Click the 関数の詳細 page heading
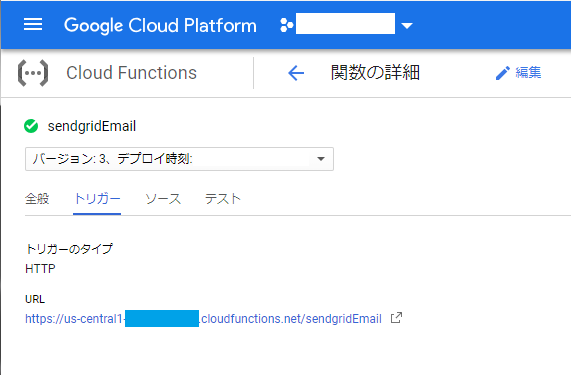The image size is (571, 375). tap(375, 72)
